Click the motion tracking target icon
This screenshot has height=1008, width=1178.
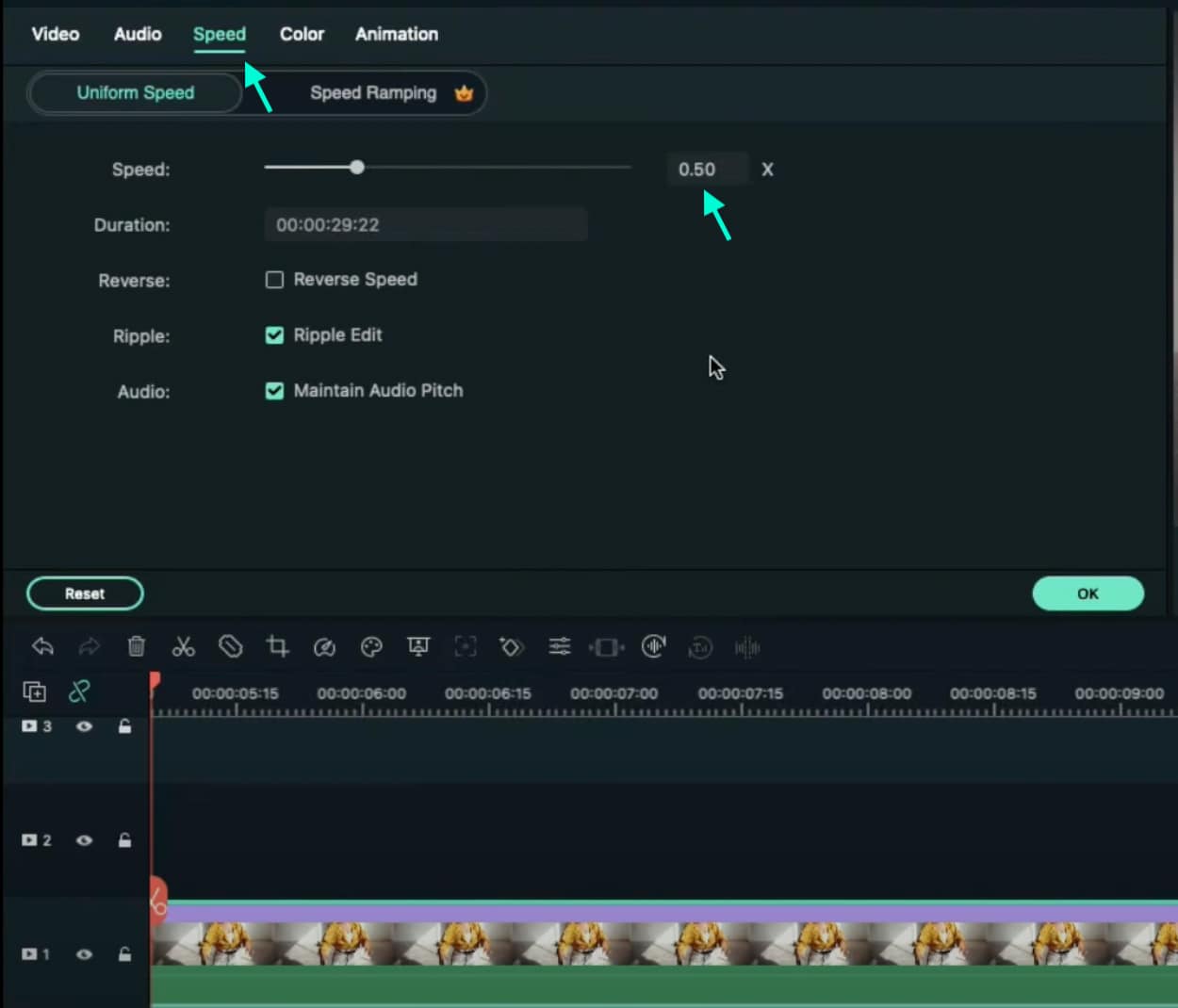(466, 646)
